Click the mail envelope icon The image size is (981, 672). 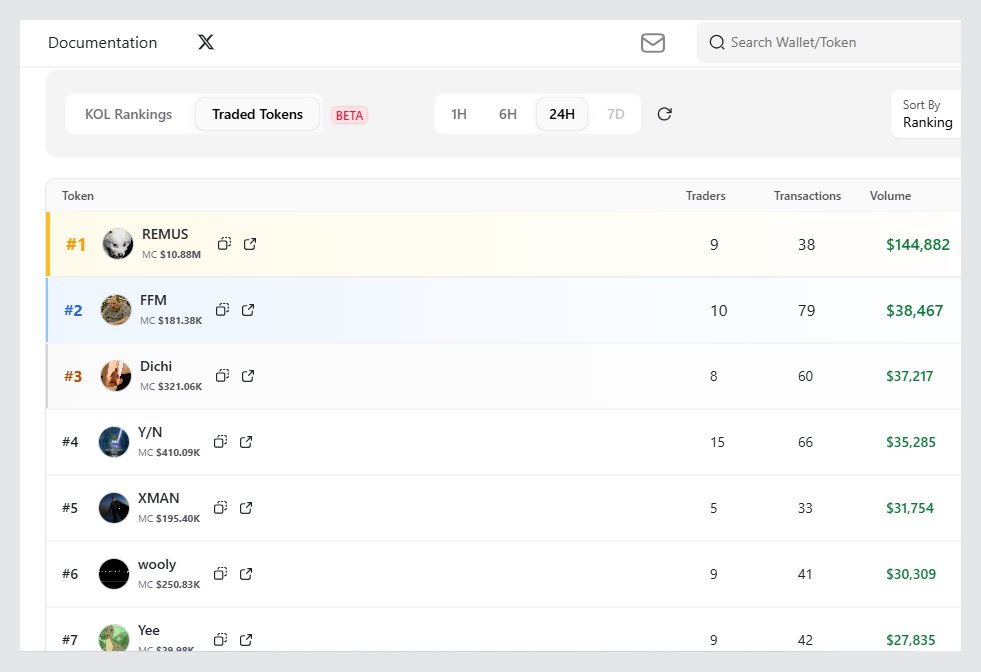653,43
